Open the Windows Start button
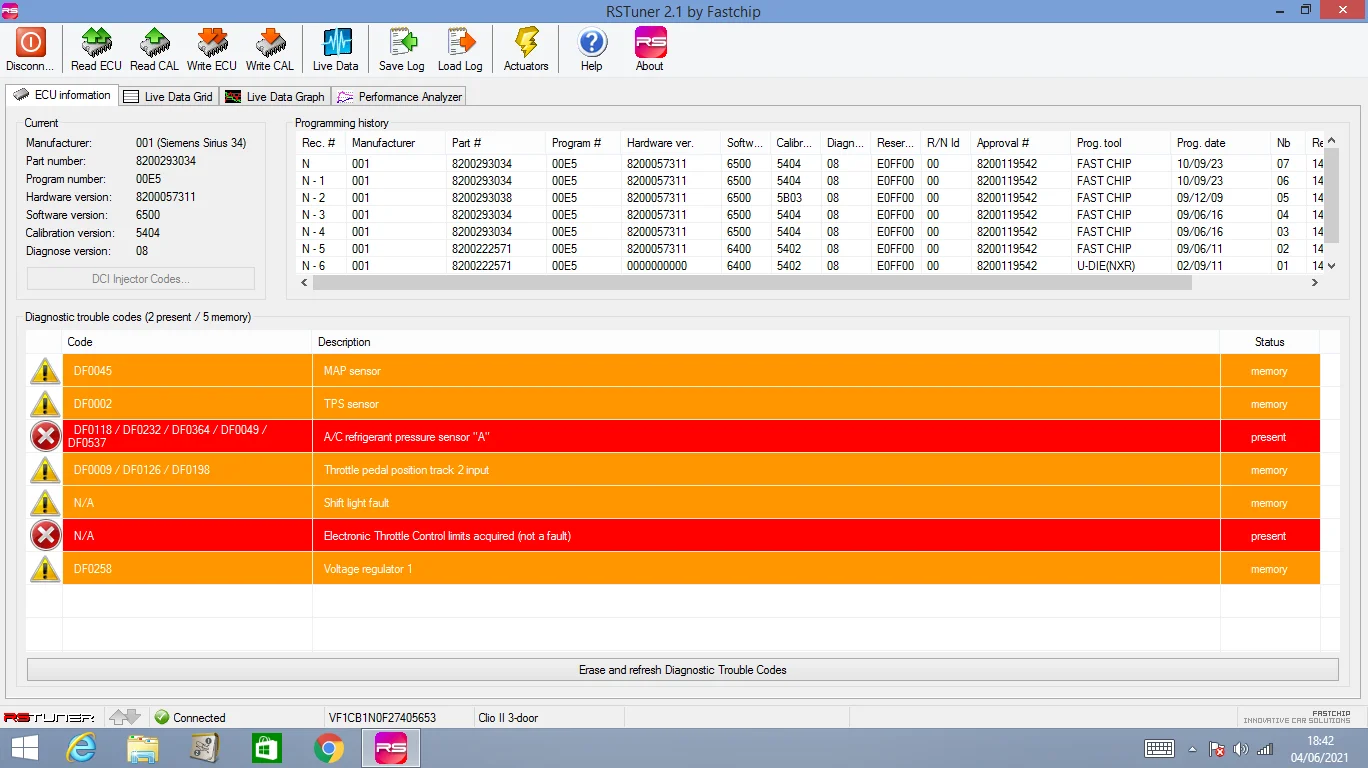The height and width of the screenshot is (768, 1368). coord(25,748)
